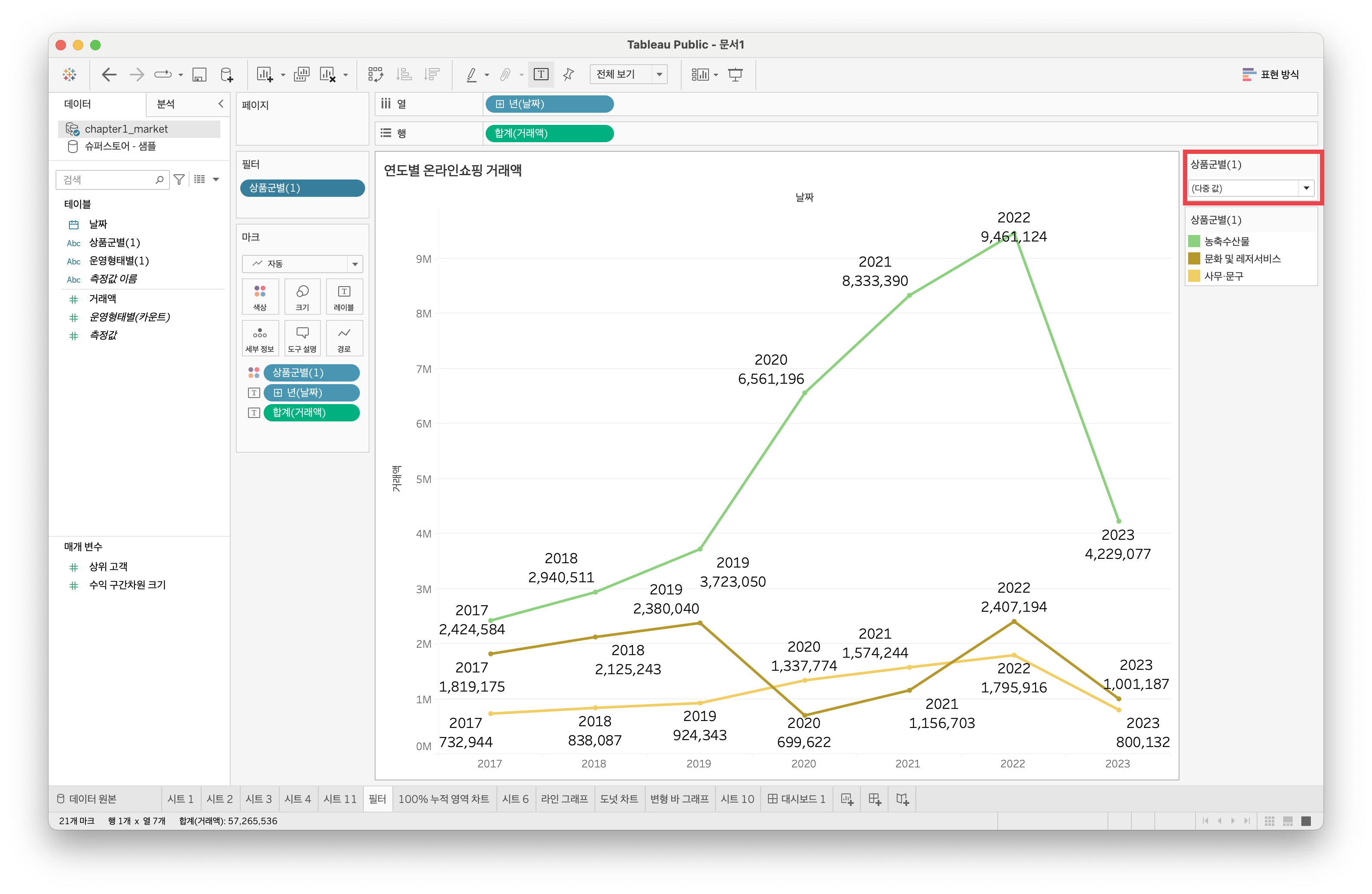Click the 농축수산물 green legend swatch
This screenshot has width=1372, height=894.
pyautogui.click(x=1195, y=241)
